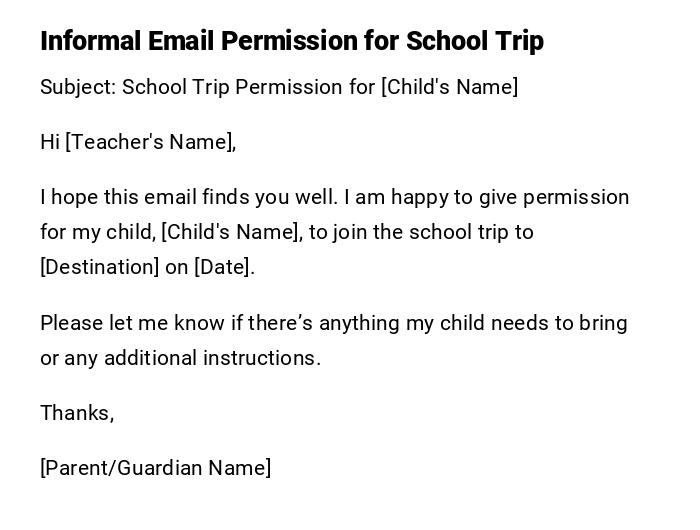Select the [Date] placeholder

pos(222,267)
